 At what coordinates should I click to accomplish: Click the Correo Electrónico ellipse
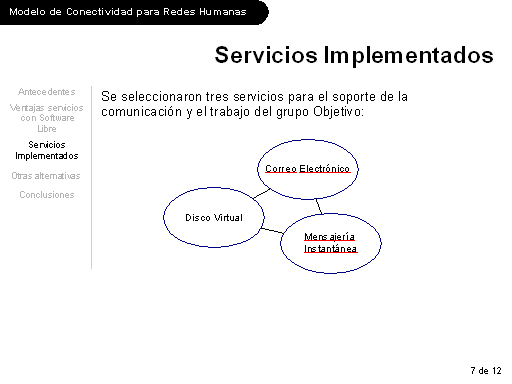308,169
